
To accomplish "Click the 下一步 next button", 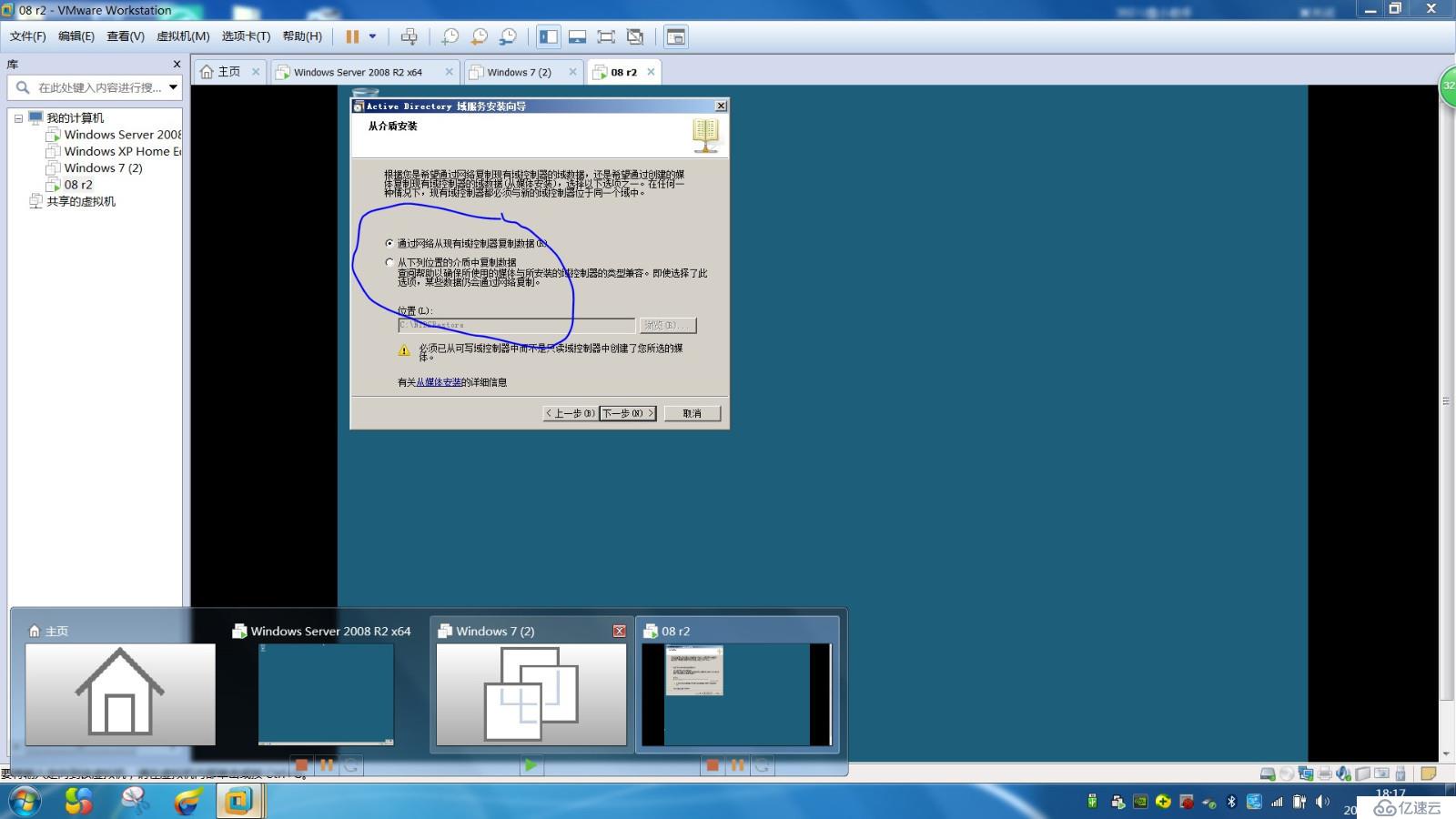I will point(628,413).
